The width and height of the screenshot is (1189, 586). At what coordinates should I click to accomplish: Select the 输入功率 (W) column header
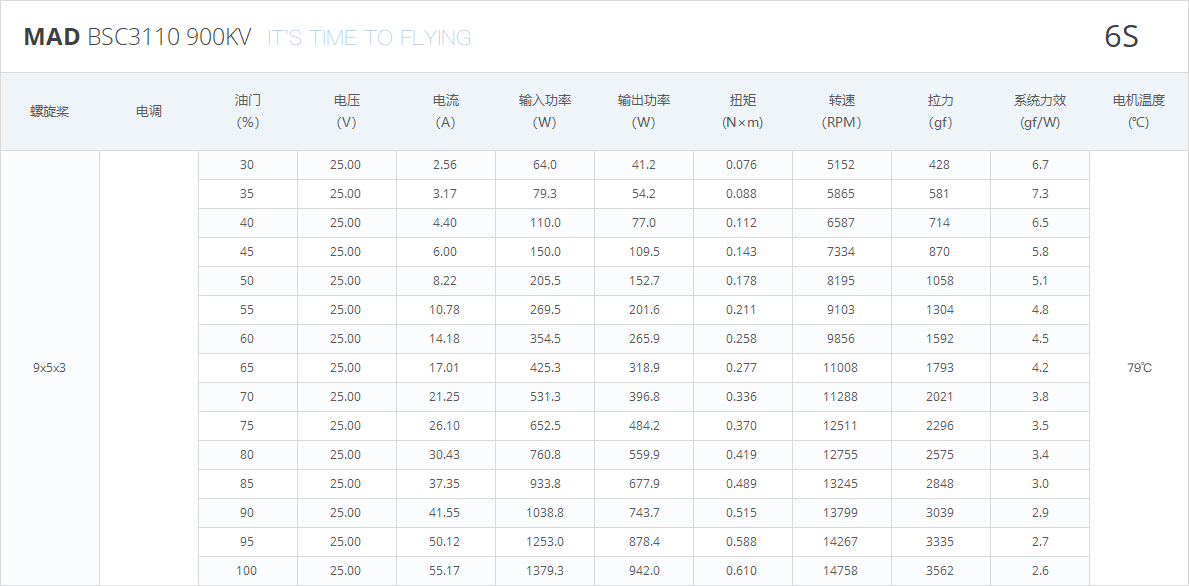(x=544, y=111)
